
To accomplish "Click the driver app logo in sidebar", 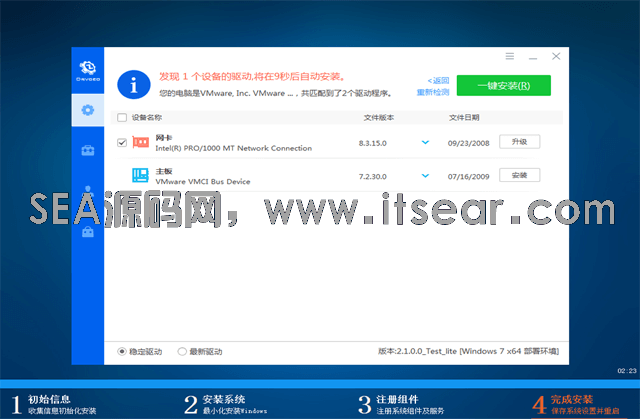I will pos(88,71).
